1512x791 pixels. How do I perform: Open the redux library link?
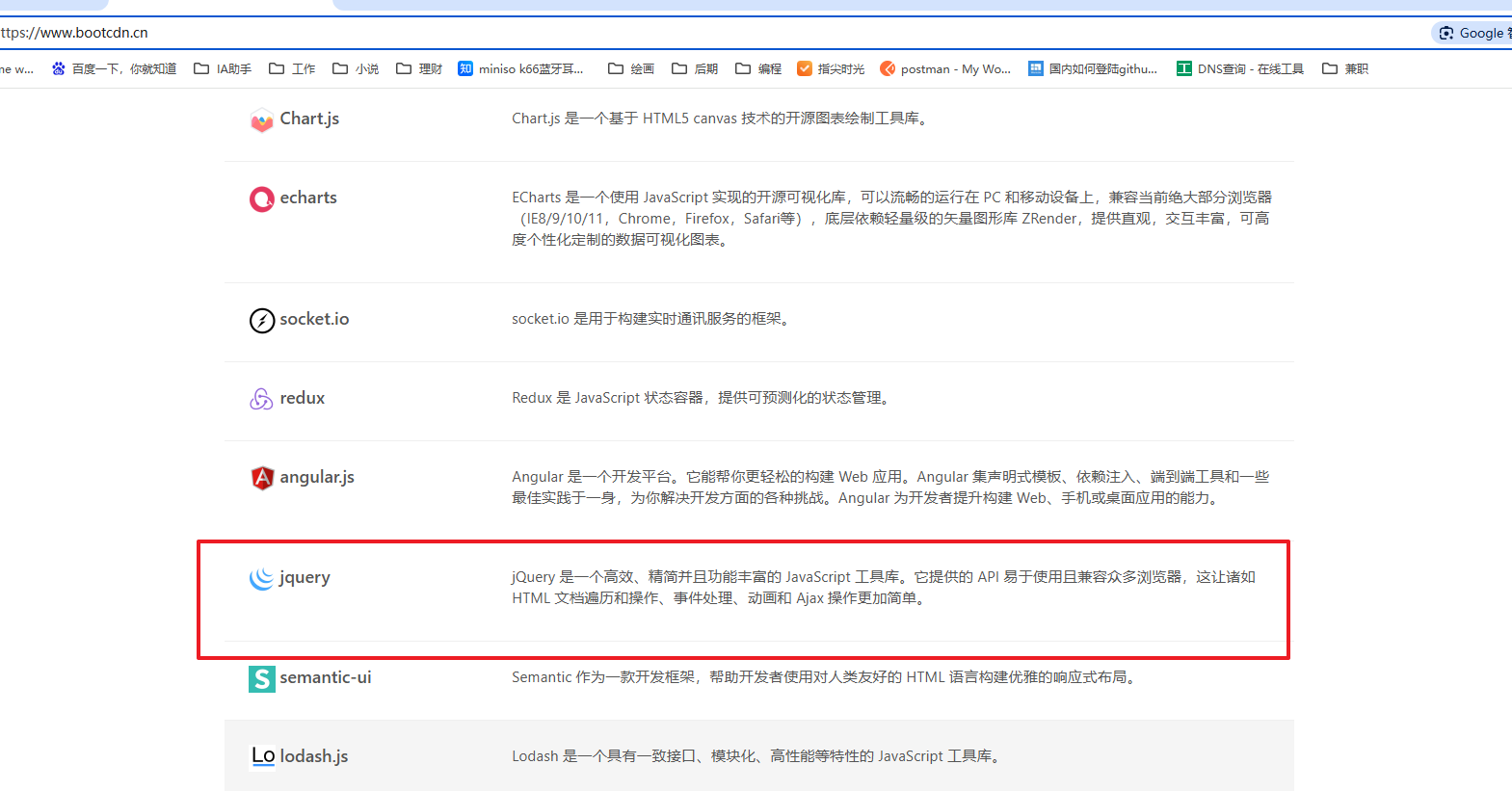[302, 398]
